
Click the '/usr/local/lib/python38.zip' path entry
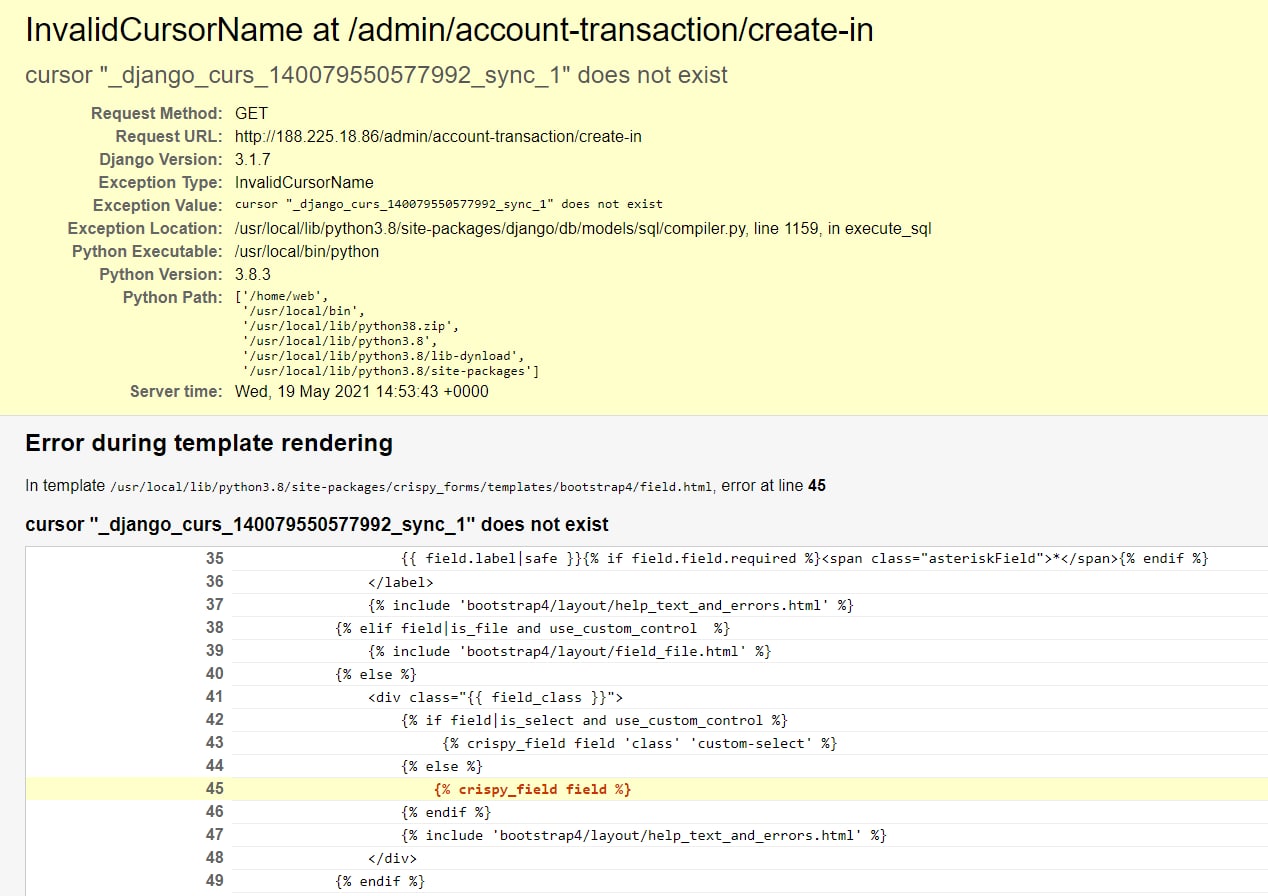351,326
